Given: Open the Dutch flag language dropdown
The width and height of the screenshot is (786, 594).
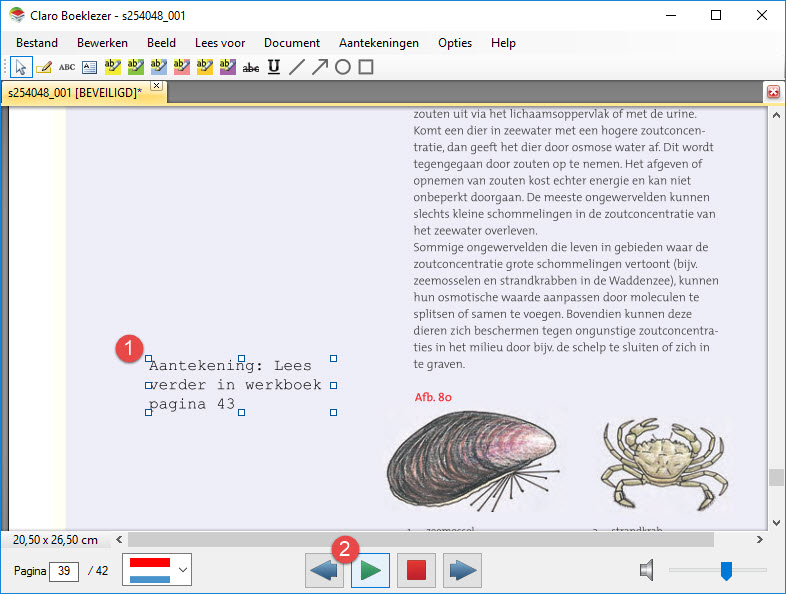Looking at the screenshot, I should click(157, 569).
